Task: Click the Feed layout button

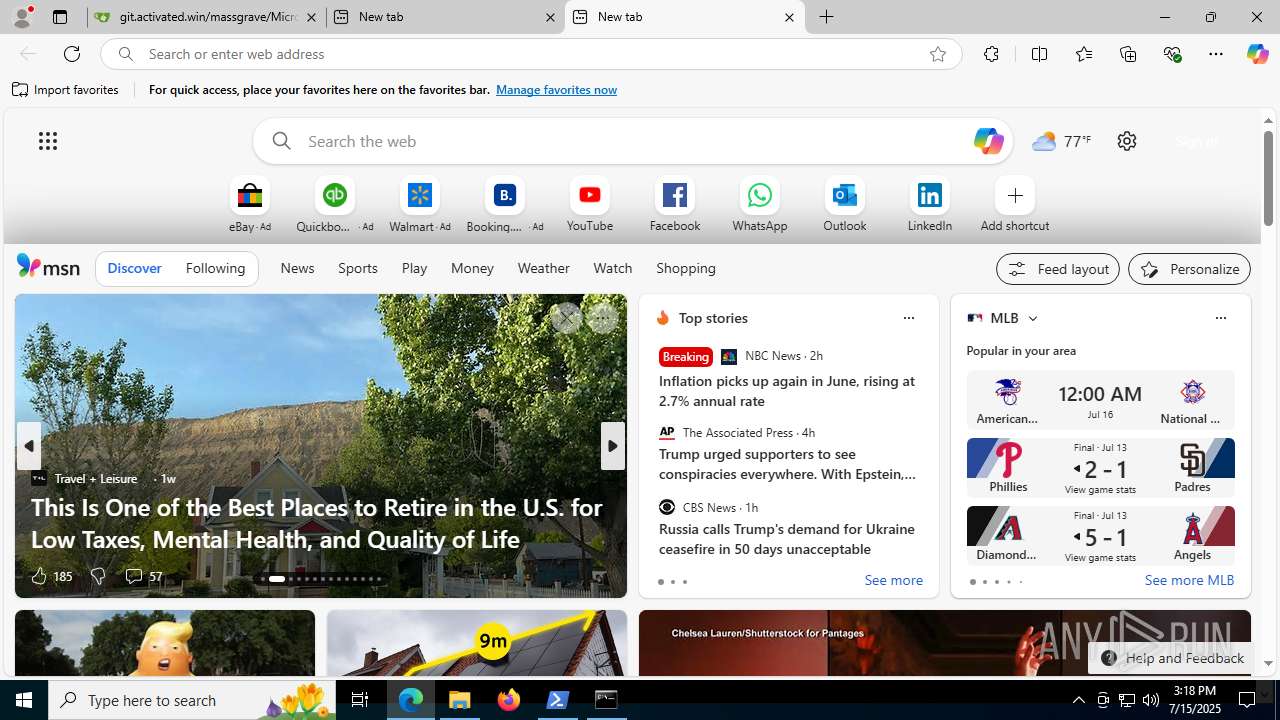Action: coord(1058,269)
